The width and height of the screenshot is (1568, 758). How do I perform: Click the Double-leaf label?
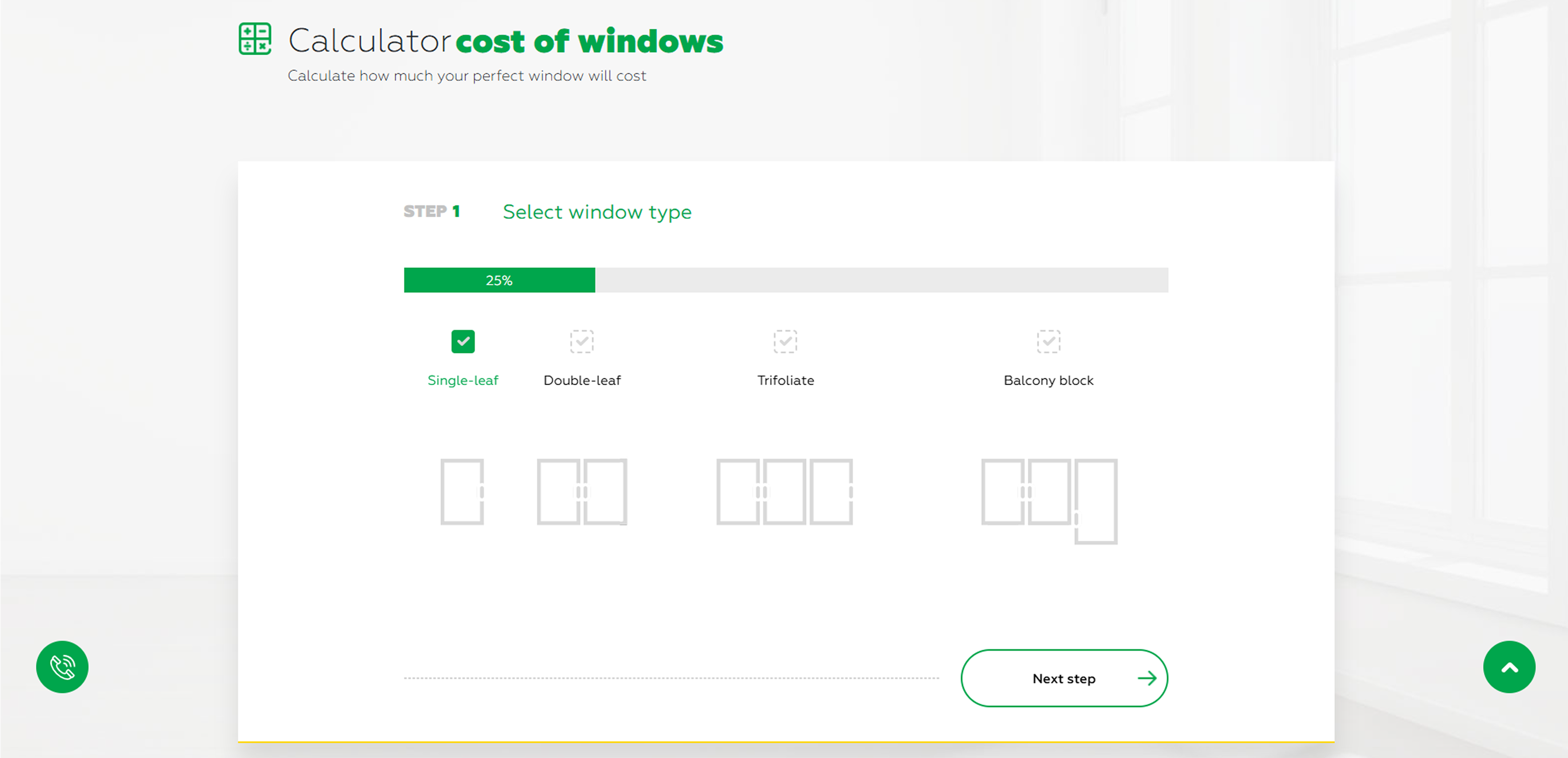(x=582, y=380)
